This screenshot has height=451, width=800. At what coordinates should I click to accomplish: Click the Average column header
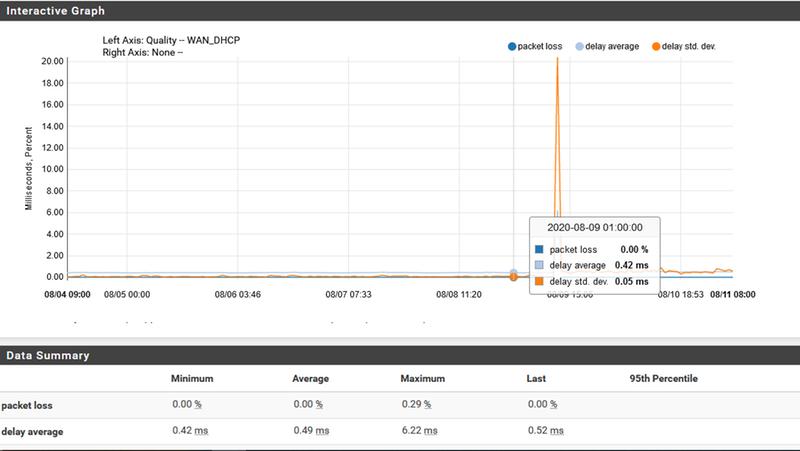[311, 379]
